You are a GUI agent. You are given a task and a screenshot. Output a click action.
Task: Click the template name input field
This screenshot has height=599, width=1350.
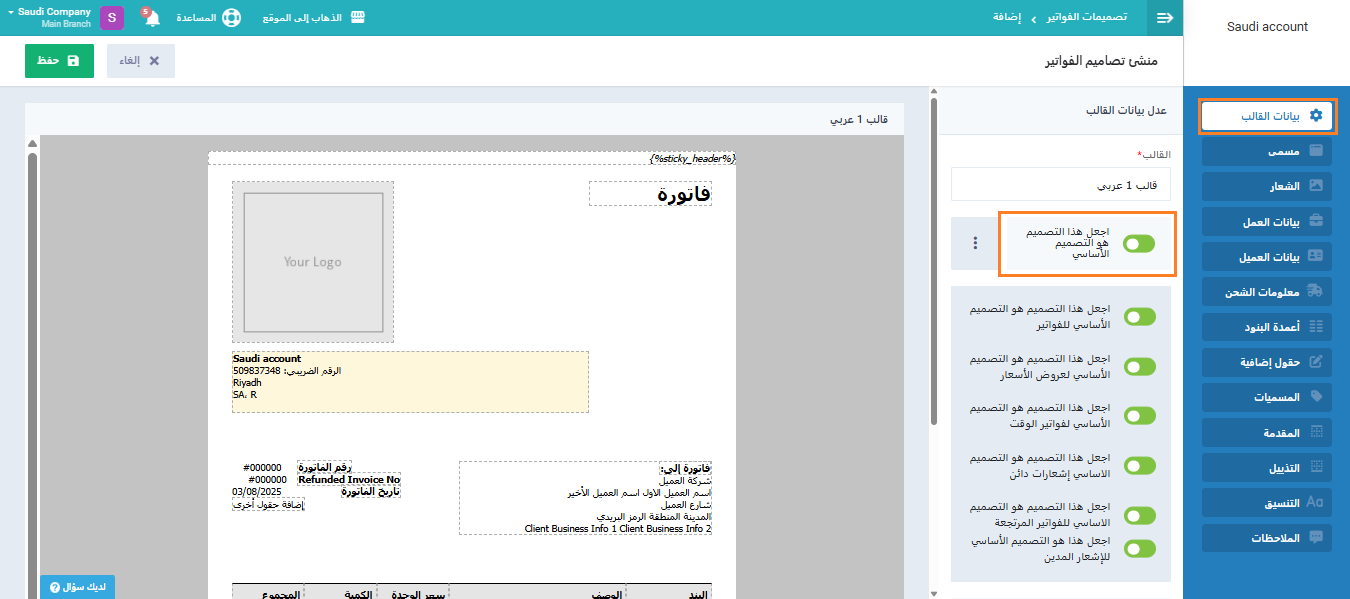coord(1060,185)
